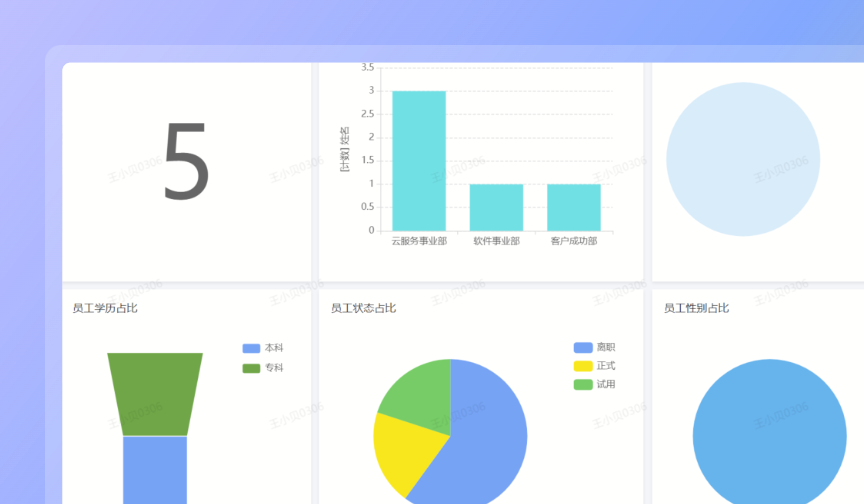The height and width of the screenshot is (504, 864).
Task: Click the 员工性别占比 chart title
Action: point(696,308)
